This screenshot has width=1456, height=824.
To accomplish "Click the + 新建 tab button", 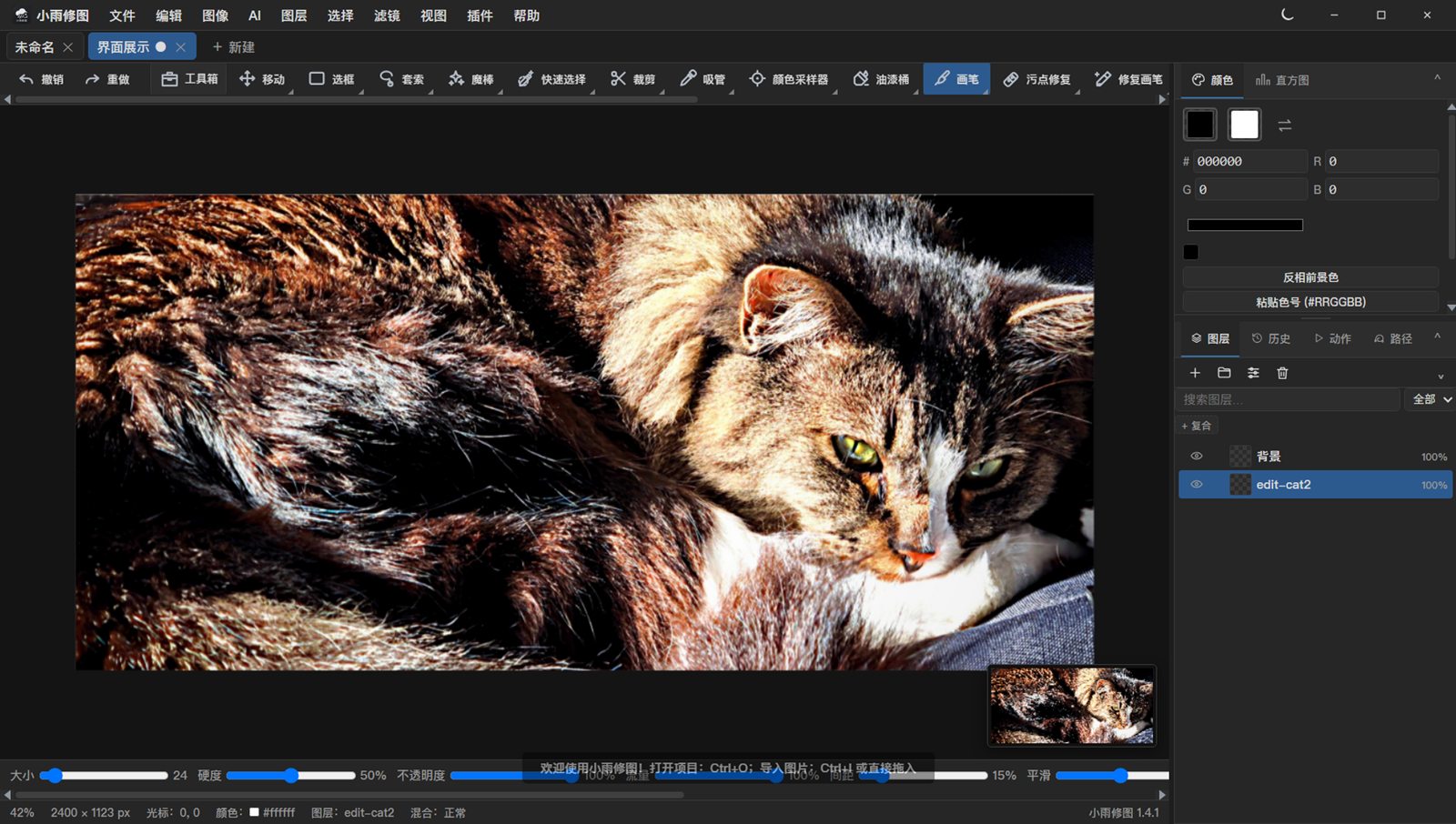I will 233,46.
